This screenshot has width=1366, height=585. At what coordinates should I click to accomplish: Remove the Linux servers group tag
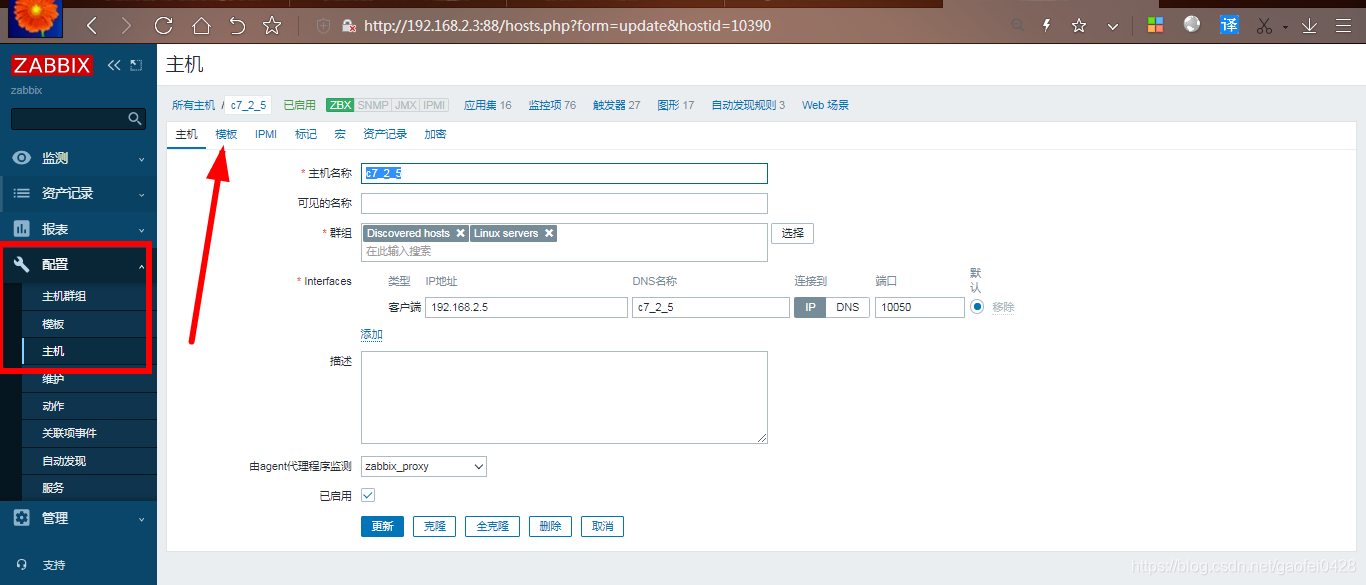click(x=549, y=233)
